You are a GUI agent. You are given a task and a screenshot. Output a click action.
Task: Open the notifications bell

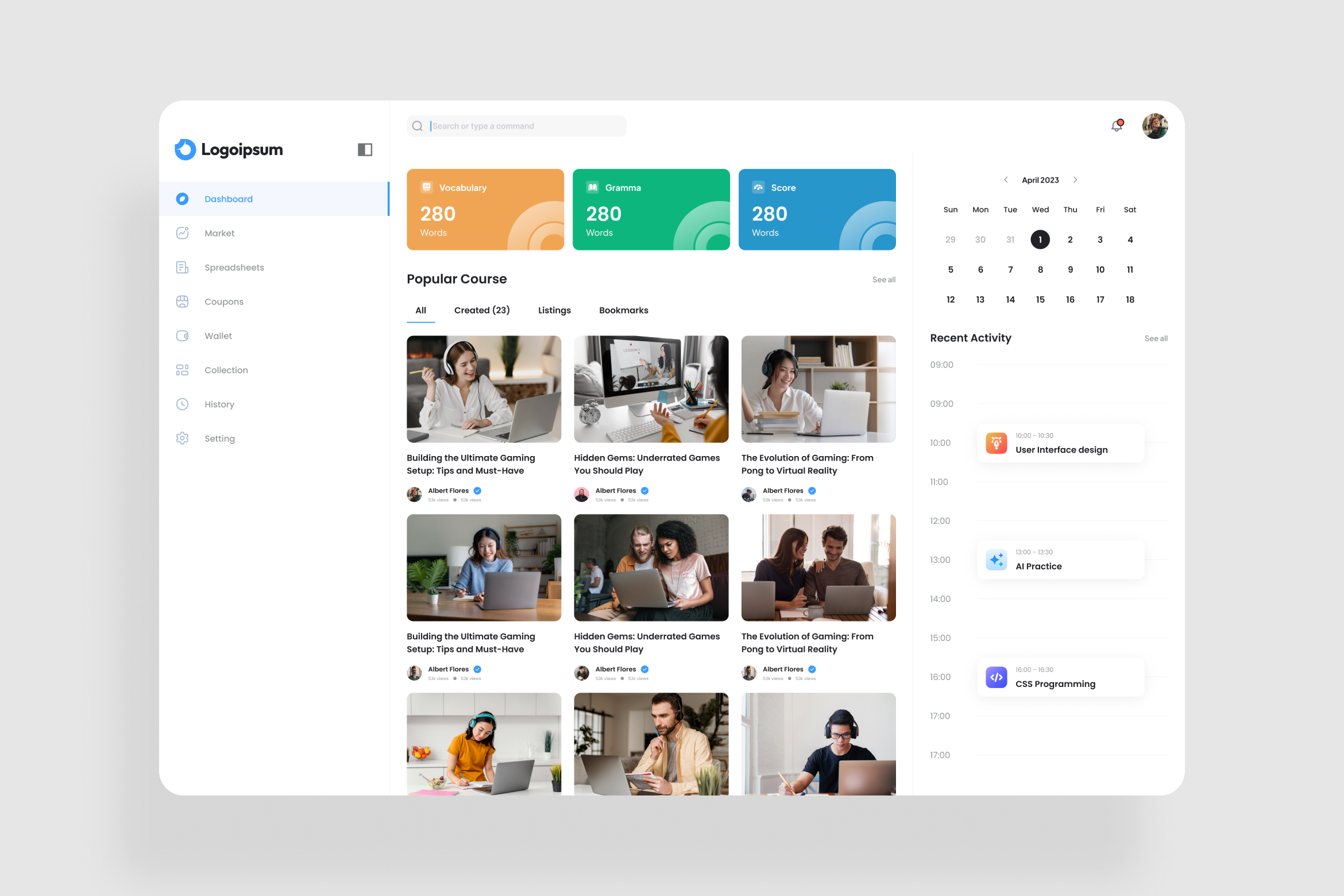pos(1117,126)
